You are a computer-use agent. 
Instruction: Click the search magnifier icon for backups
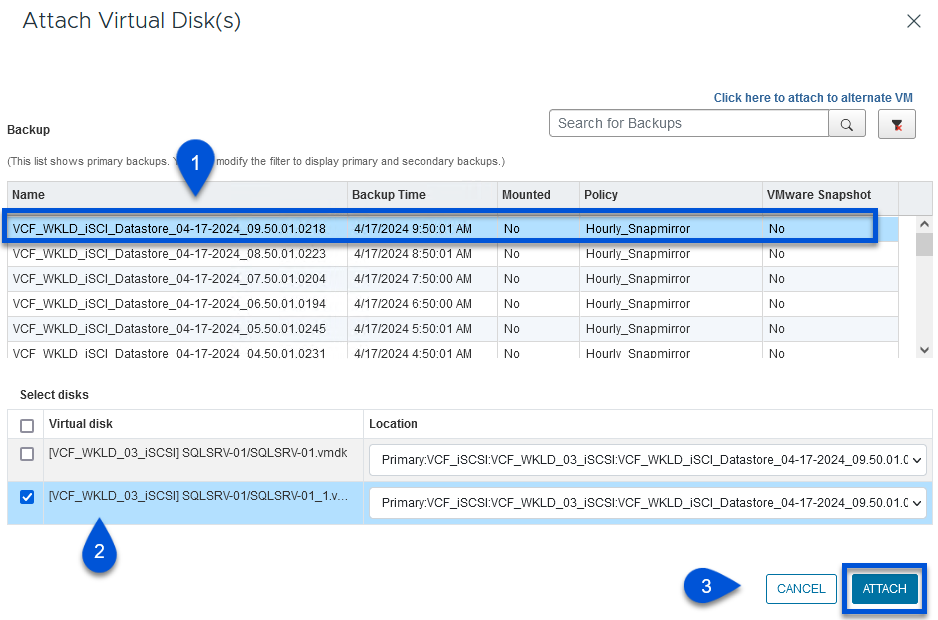(x=846, y=123)
